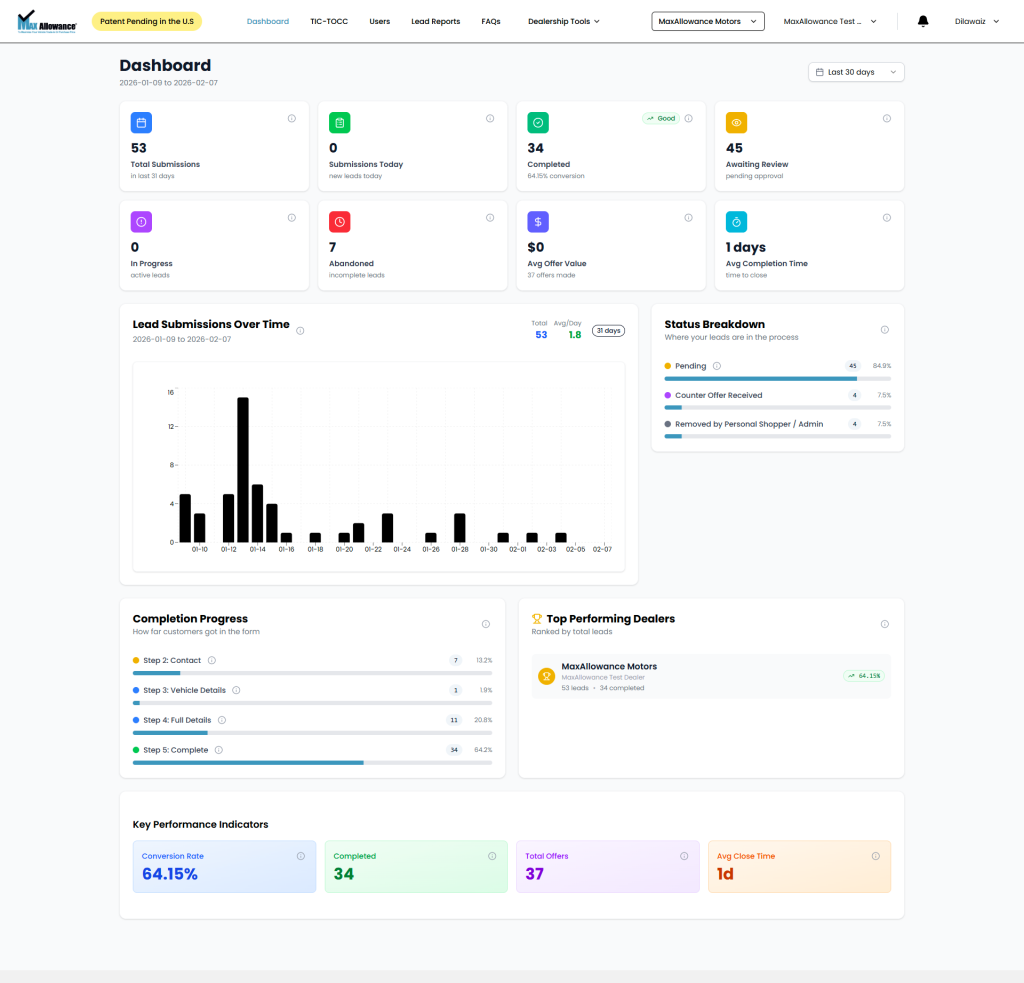
Task: Click the Top Performing Dealers info icon
Action: tap(884, 624)
